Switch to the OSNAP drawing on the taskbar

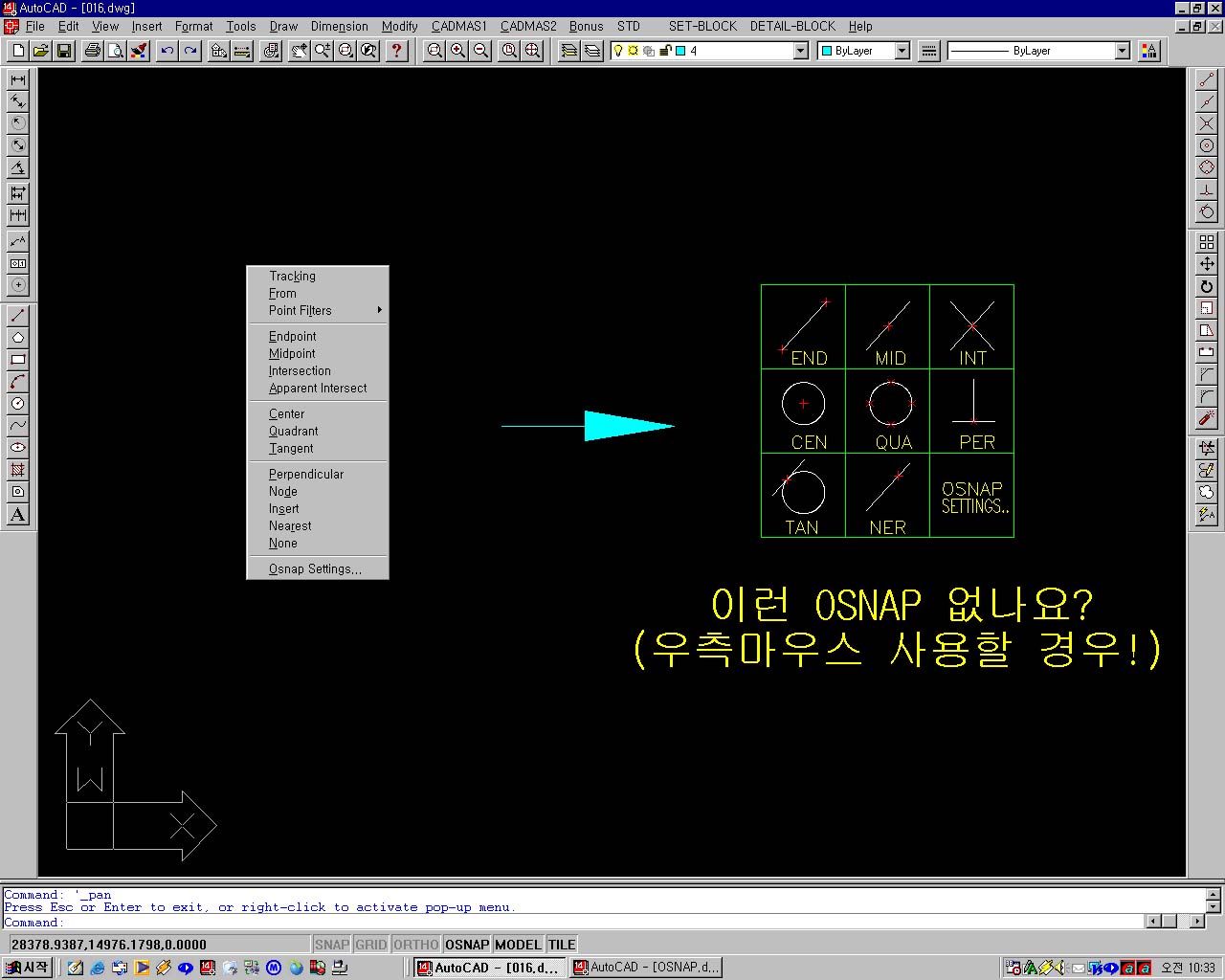646,967
